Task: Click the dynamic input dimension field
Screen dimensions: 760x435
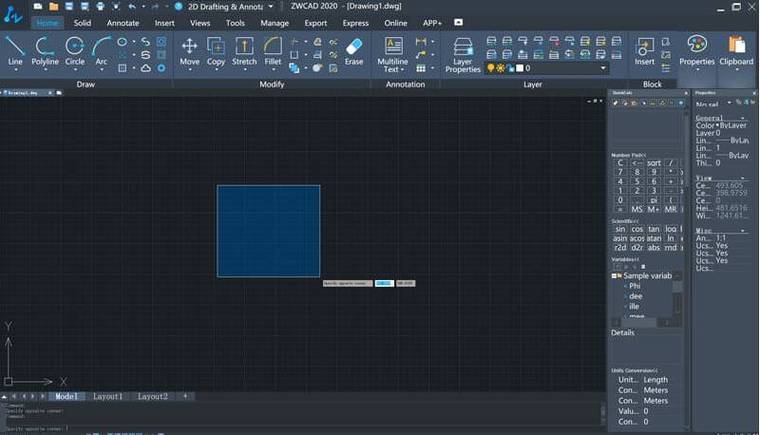Action: pos(384,283)
